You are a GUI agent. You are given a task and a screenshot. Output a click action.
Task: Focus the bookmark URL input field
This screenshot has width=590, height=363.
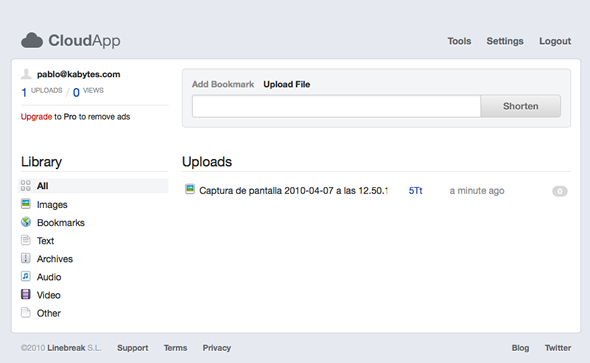click(x=336, y=106)
